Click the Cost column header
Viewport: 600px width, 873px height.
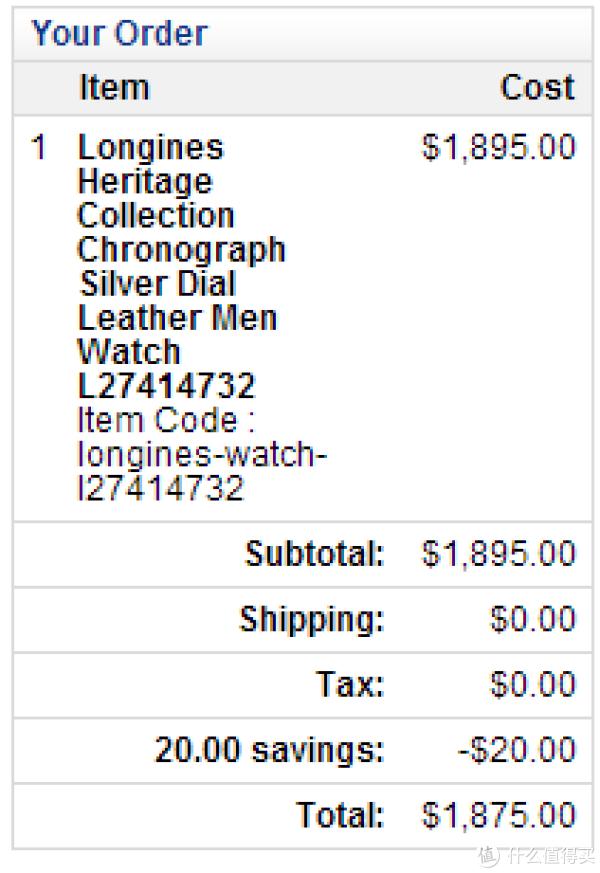click(537, 88)
